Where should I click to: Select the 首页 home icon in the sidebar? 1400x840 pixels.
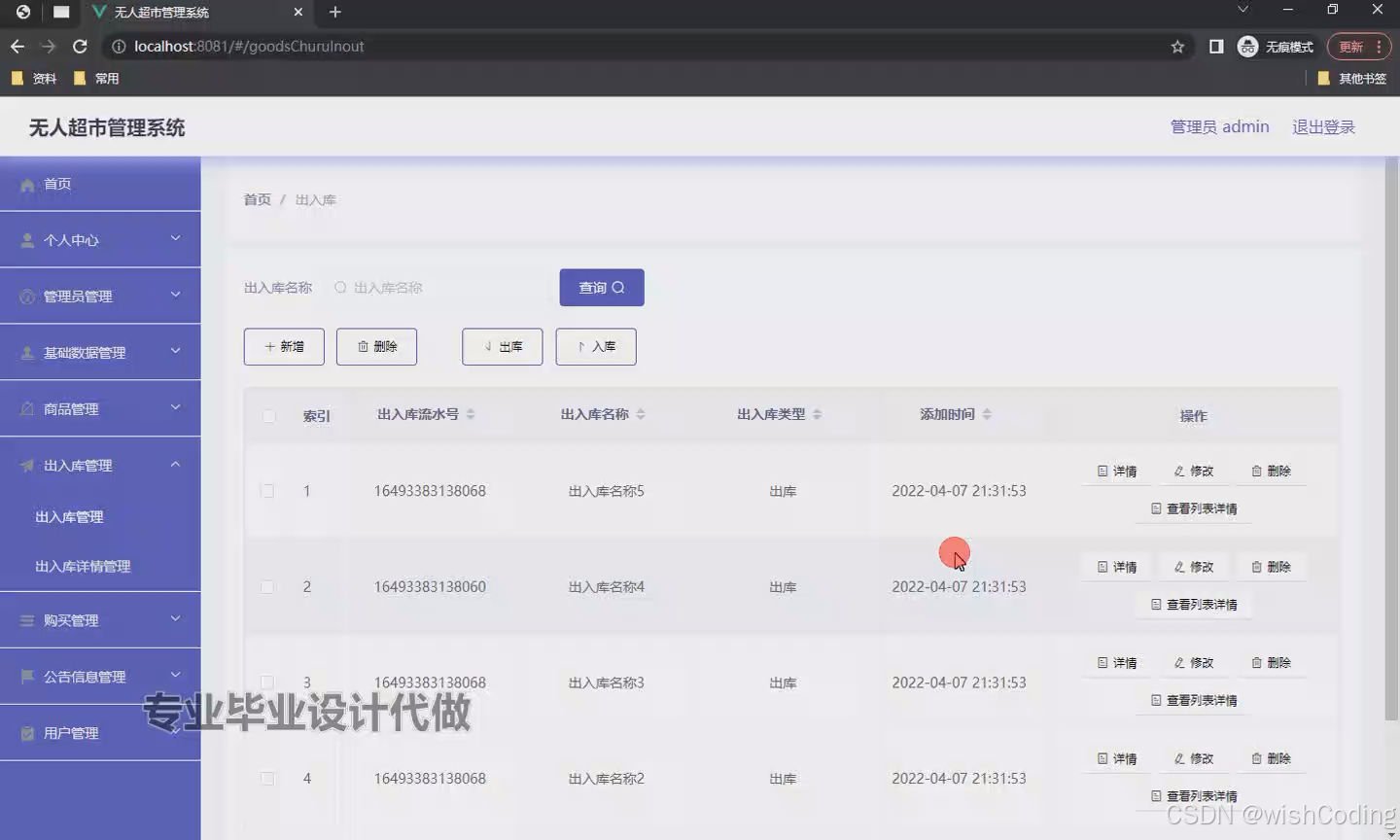27,184
